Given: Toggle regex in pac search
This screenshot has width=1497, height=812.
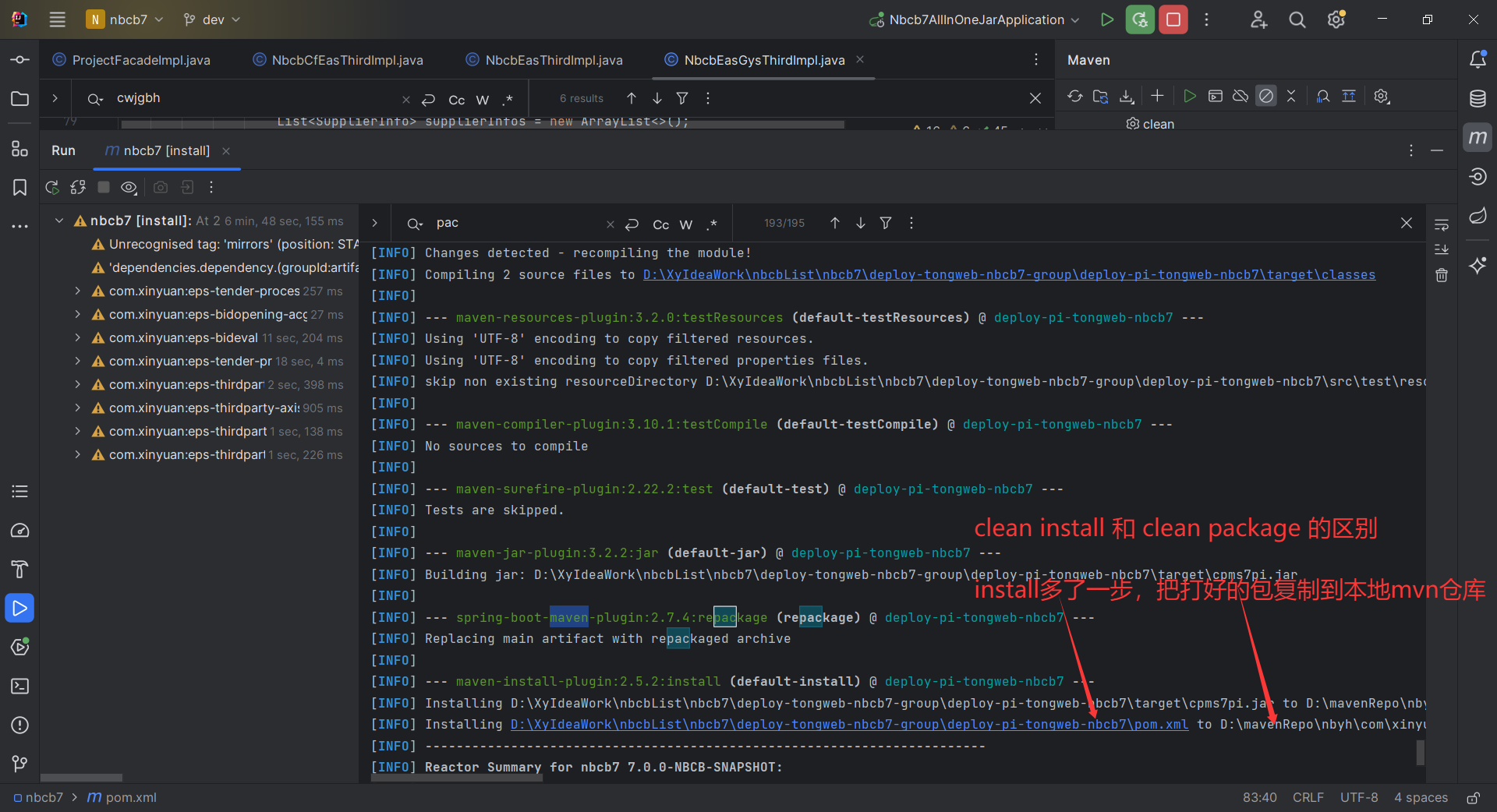Looking at the screenshot, I should point(711,224).
